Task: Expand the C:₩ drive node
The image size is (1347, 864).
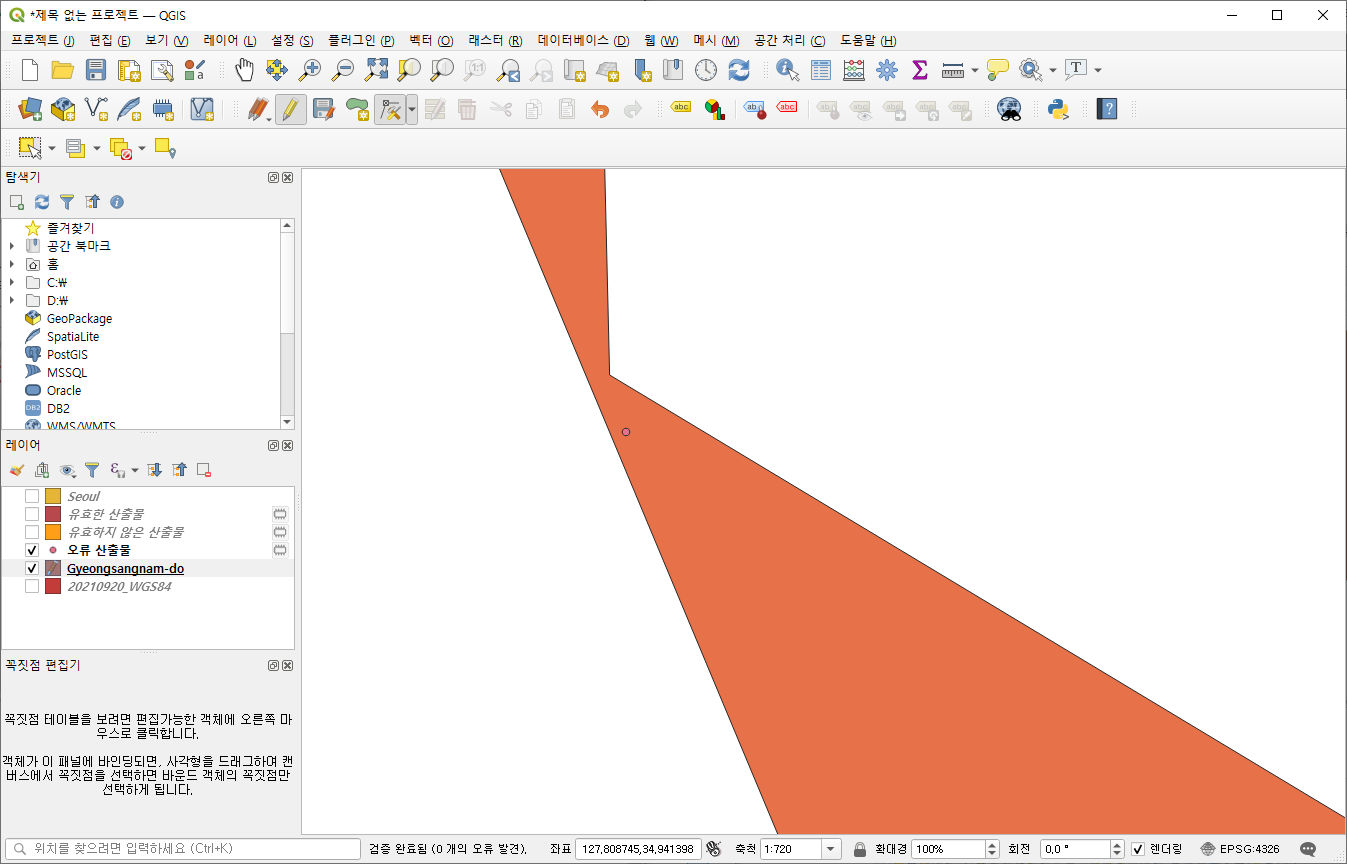Action: click(11, 282)
